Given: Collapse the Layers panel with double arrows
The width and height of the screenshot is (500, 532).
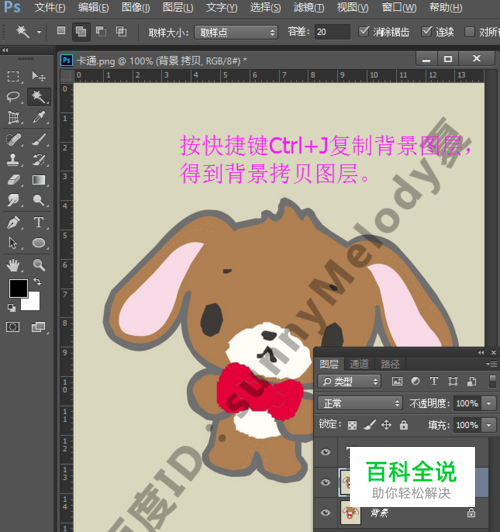Looking at the screenshot, I should 481,353.
